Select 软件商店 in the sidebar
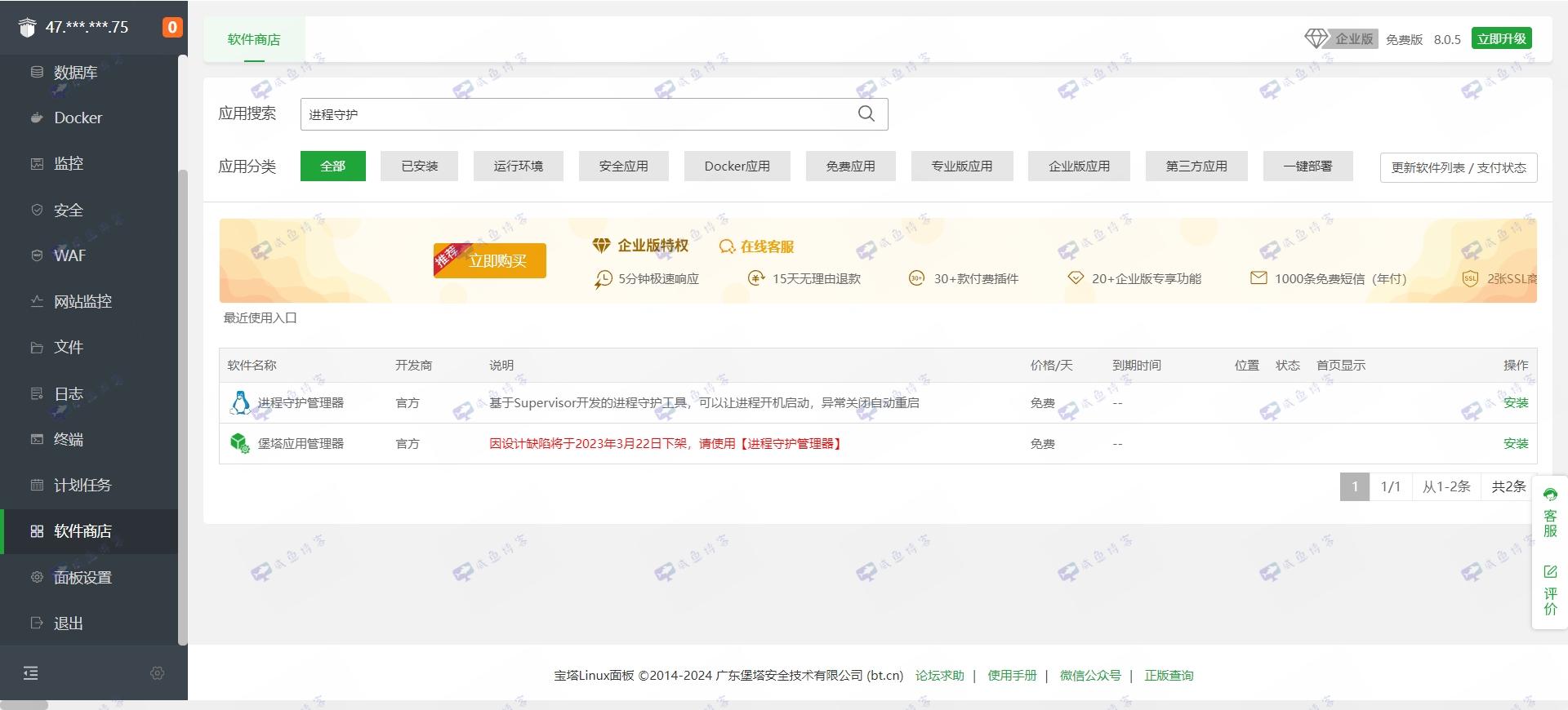This screenshot has width=1568, height=710. (x=90, y=531)
